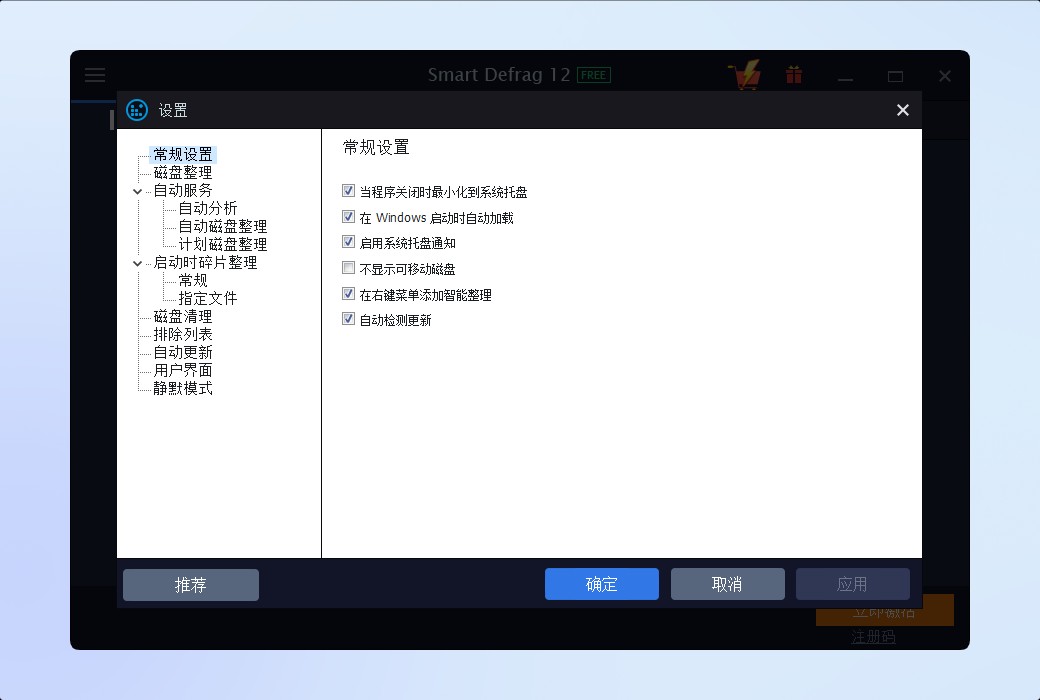The image size is (1040, 700).
Task: Click the shopping cart upgrade icon
Action: coord(744,74)
